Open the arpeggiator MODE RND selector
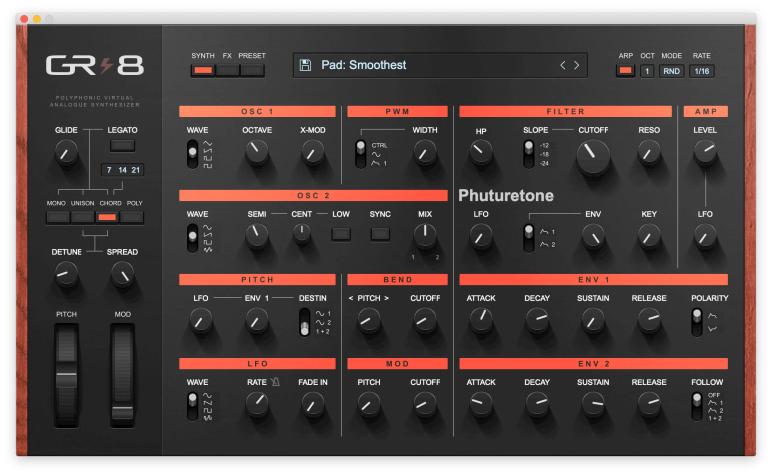Image resolution: width=772 pixels, height=475 pixels. (x=671, y=71)
